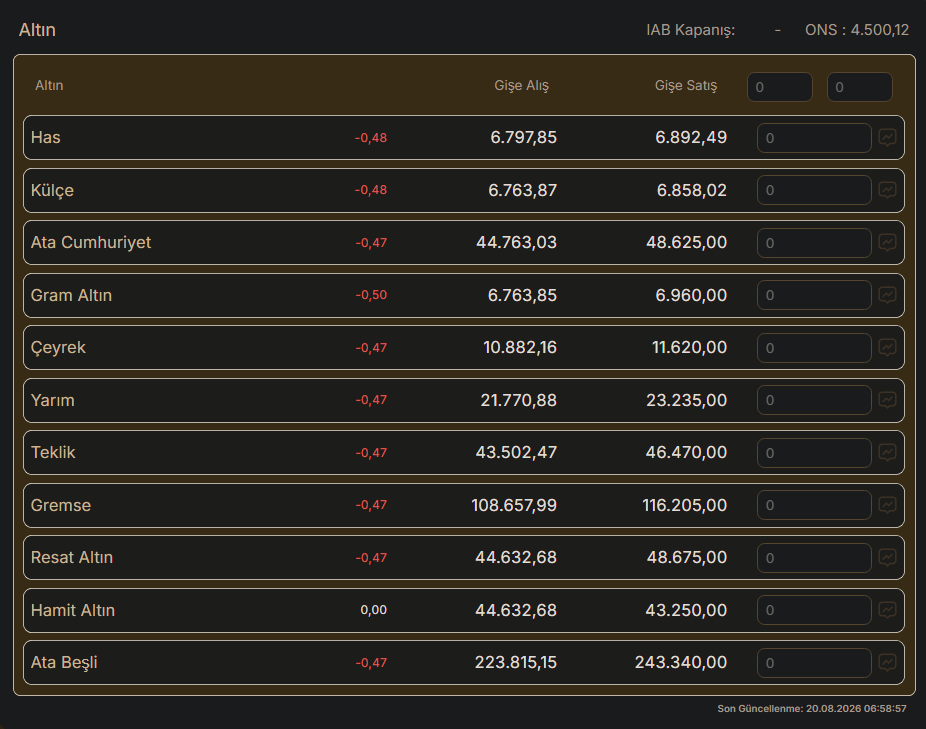Image resolution: width=926 pixels, height=729 pixels.
Task: Open the Hamit Altın chart icon
Action: 887,610
